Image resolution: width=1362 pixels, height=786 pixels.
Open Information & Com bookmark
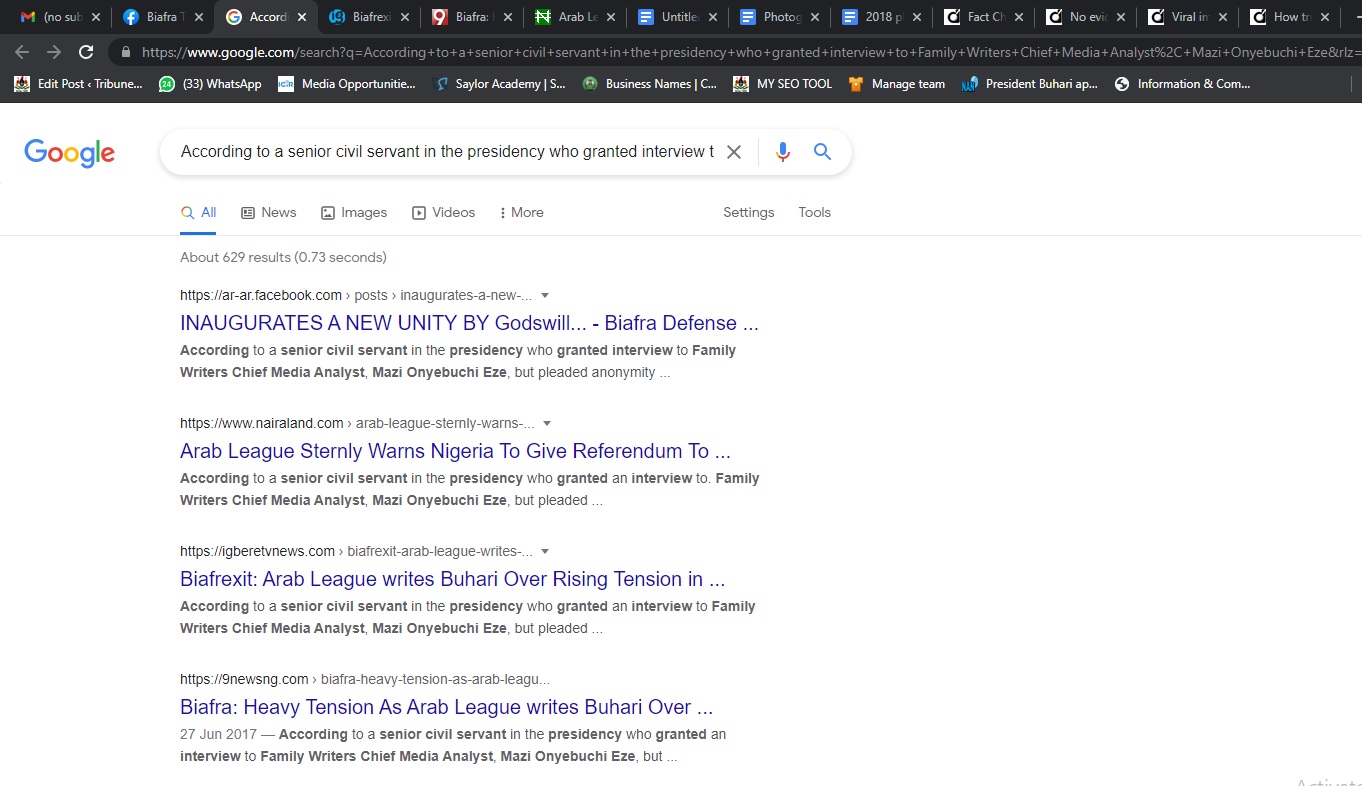1182,84
